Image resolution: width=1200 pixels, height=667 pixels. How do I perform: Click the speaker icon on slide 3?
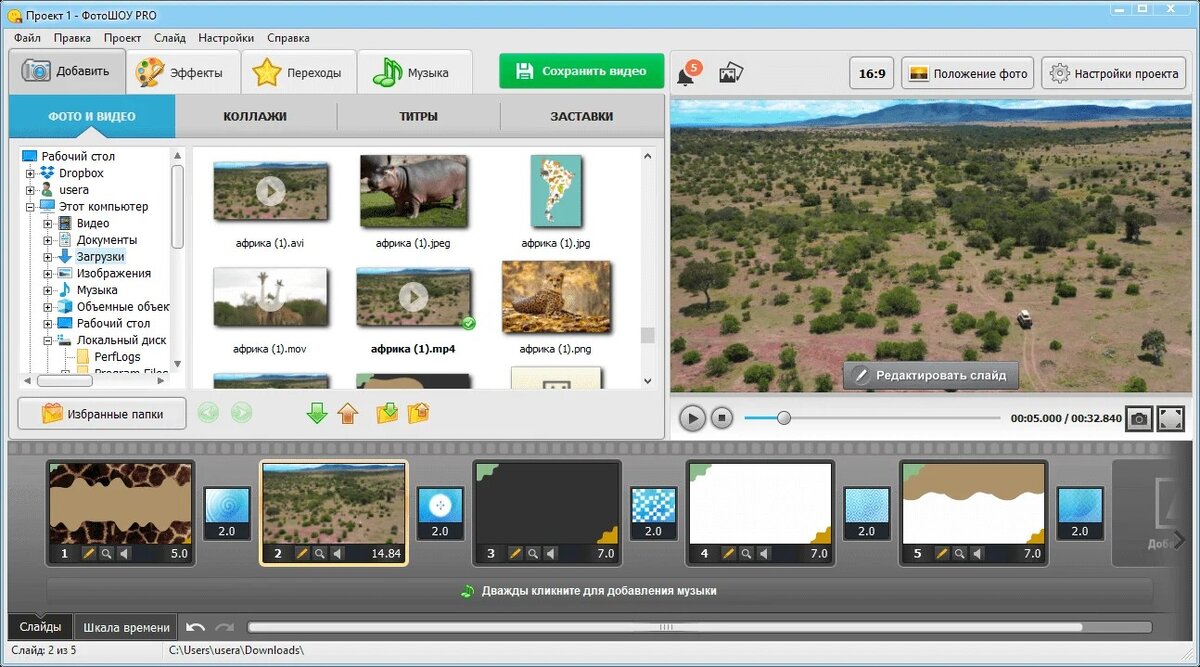click(552, 553)
